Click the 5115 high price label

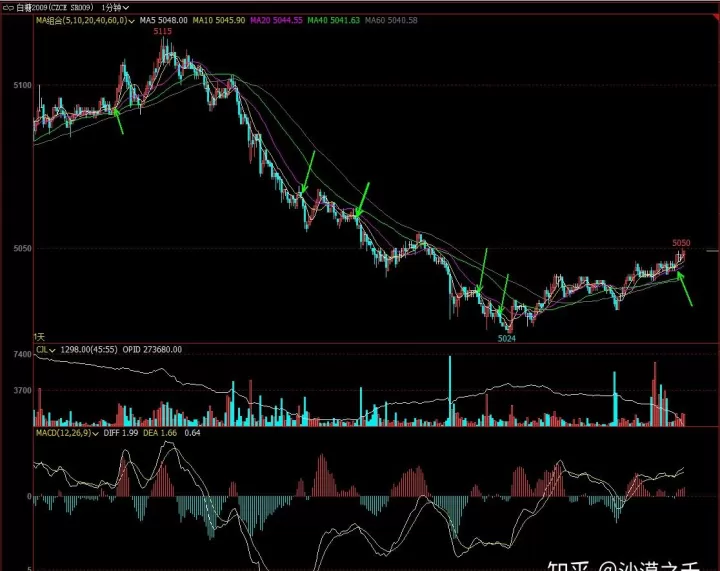(163, 31)
